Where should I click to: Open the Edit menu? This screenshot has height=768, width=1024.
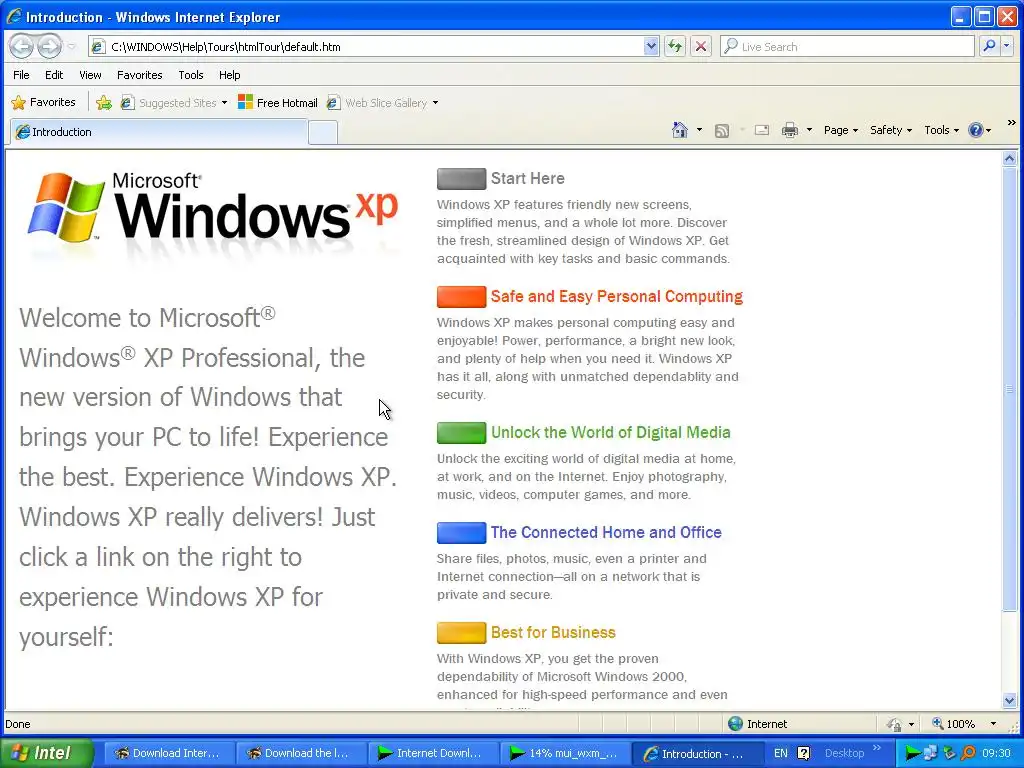(x=54, y=75)
